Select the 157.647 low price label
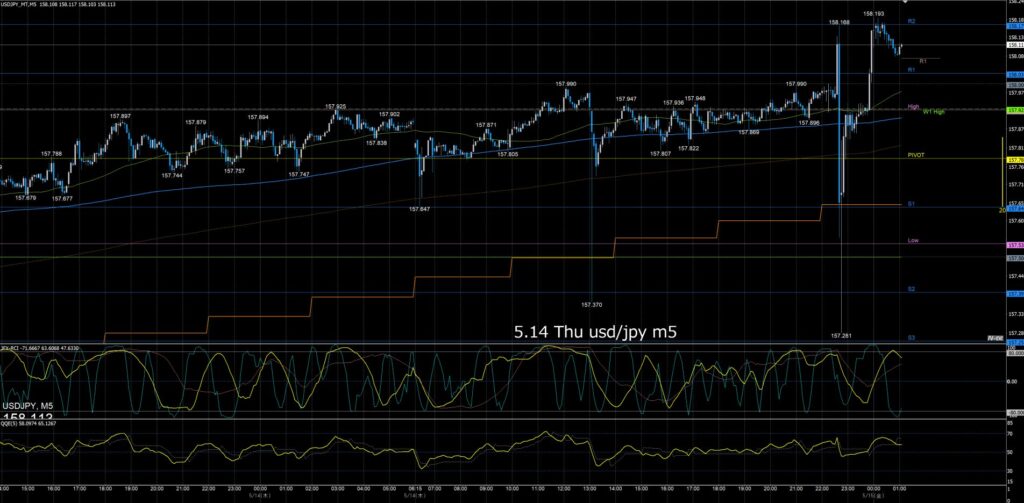1024x503 pixels. [x=419, y=209]
